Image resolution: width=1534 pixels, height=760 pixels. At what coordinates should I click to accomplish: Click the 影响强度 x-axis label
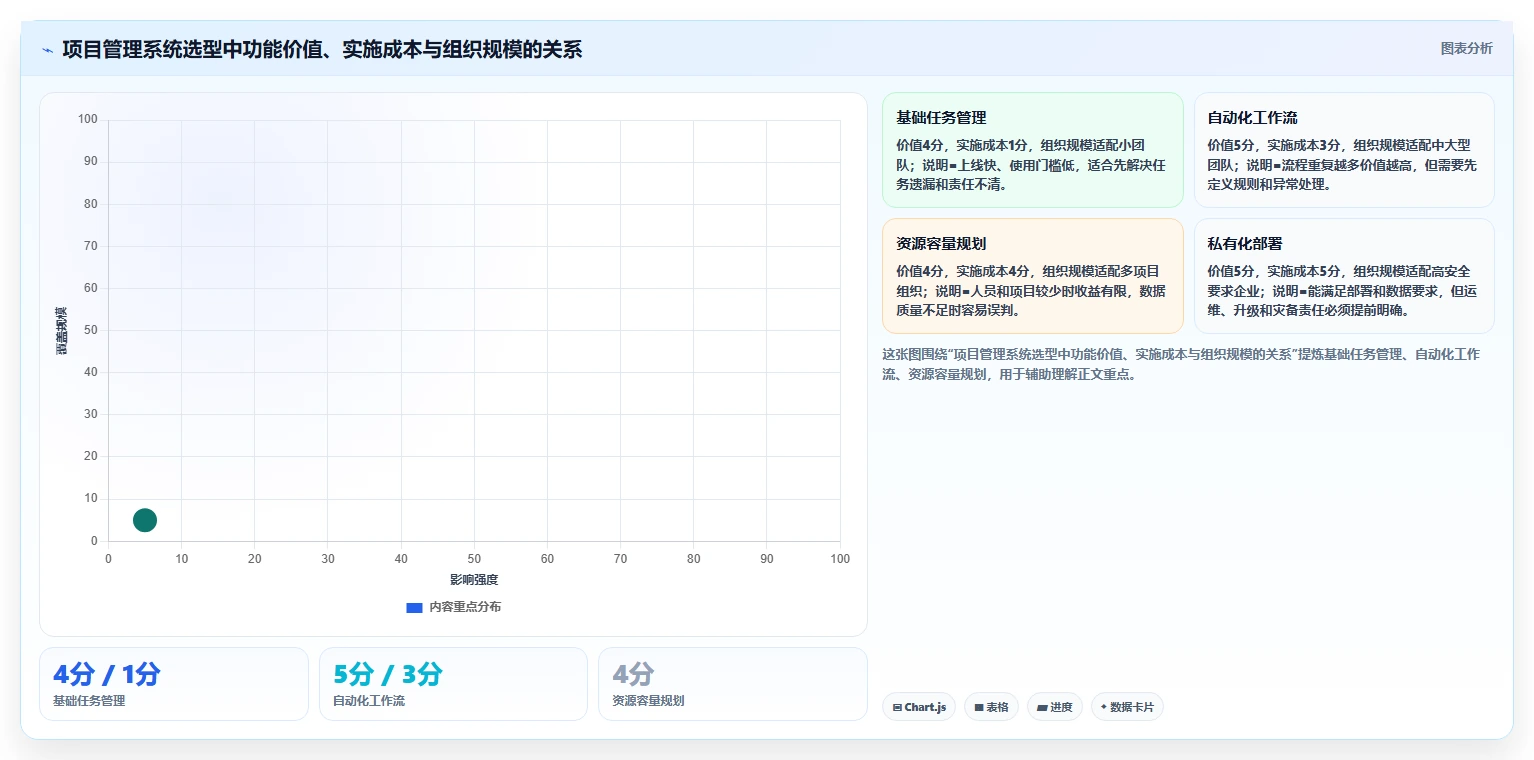(x=474, y=580)
